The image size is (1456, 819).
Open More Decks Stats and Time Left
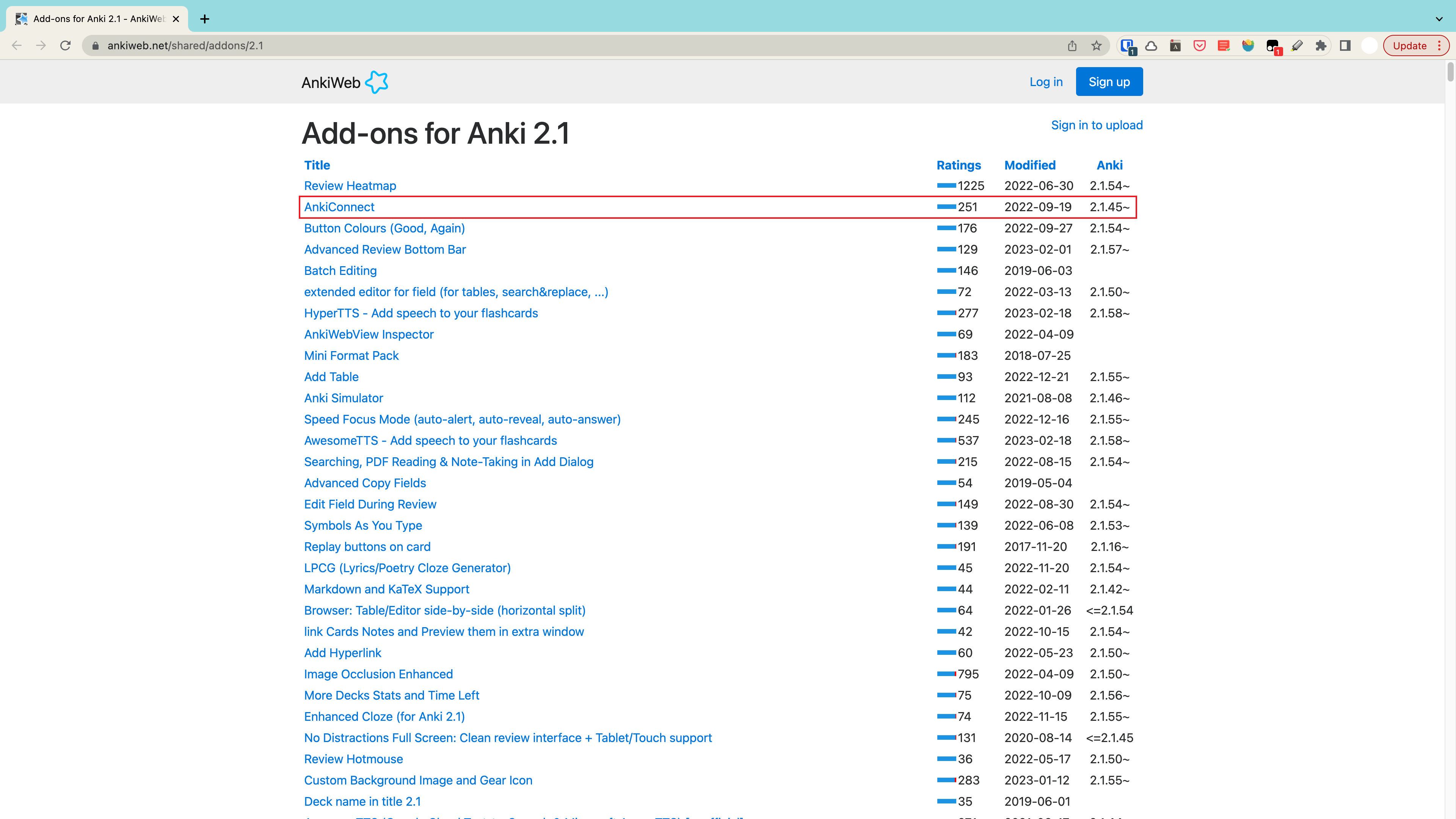(x=392, y=695)
